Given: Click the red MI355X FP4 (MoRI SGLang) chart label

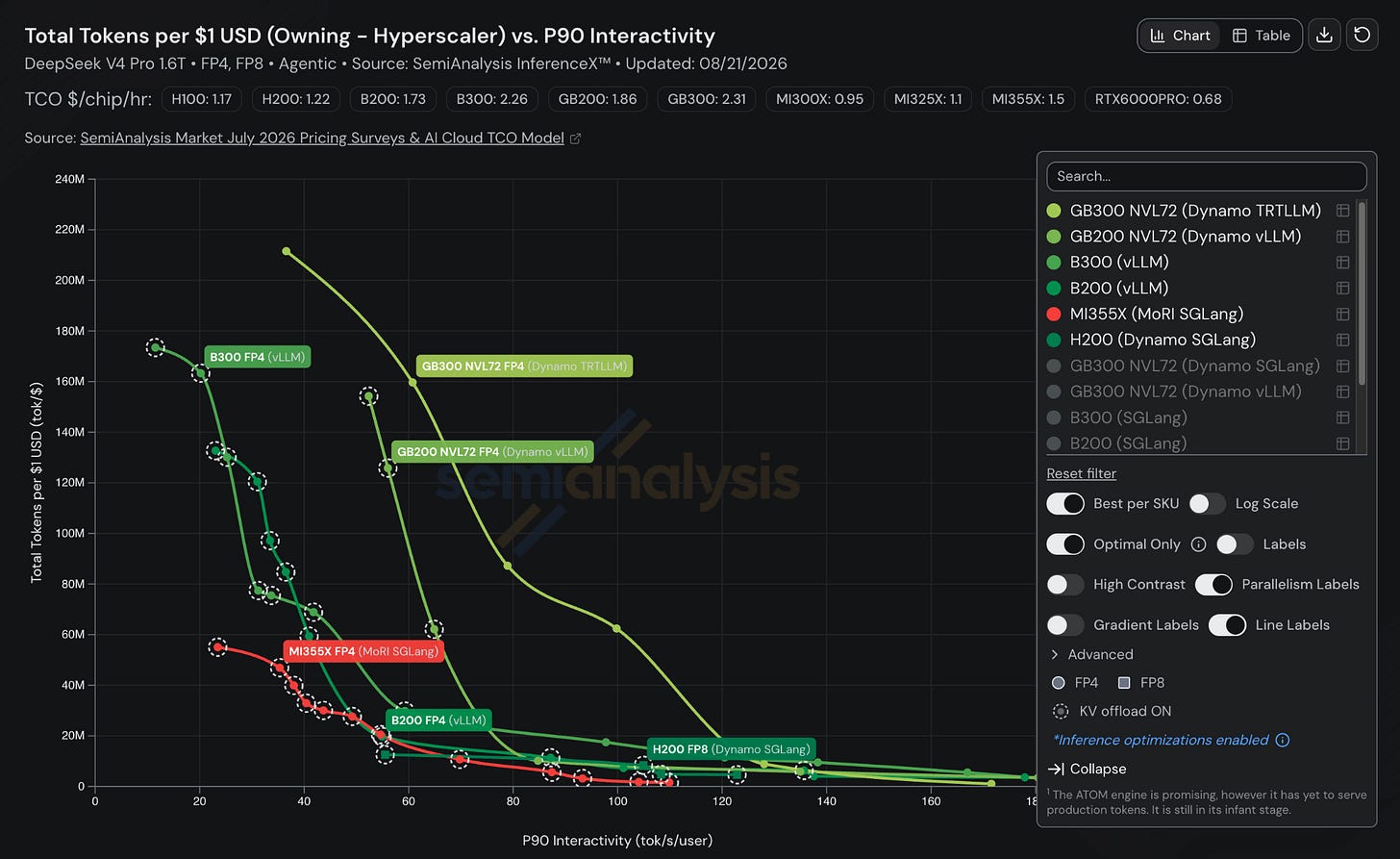Looking at the screenshot, I should (363, 651).
